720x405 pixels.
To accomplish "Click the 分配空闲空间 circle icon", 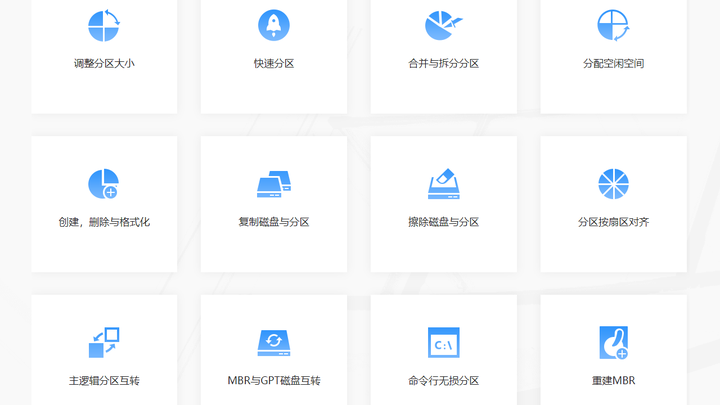I will 613,25.
